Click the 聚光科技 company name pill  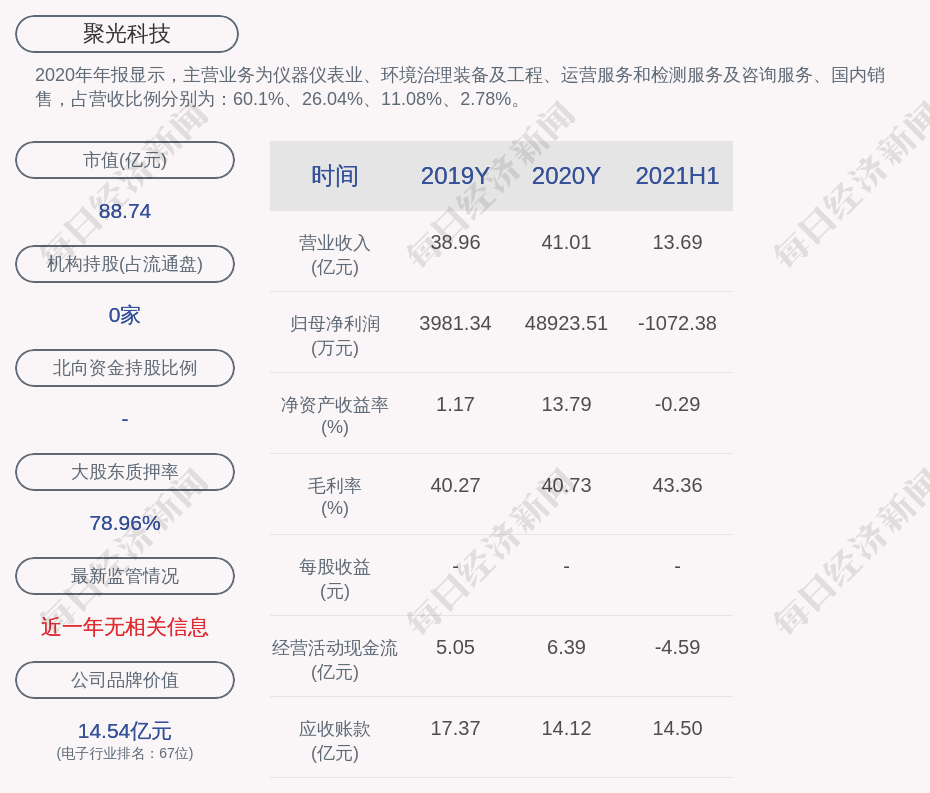point(127,34)
